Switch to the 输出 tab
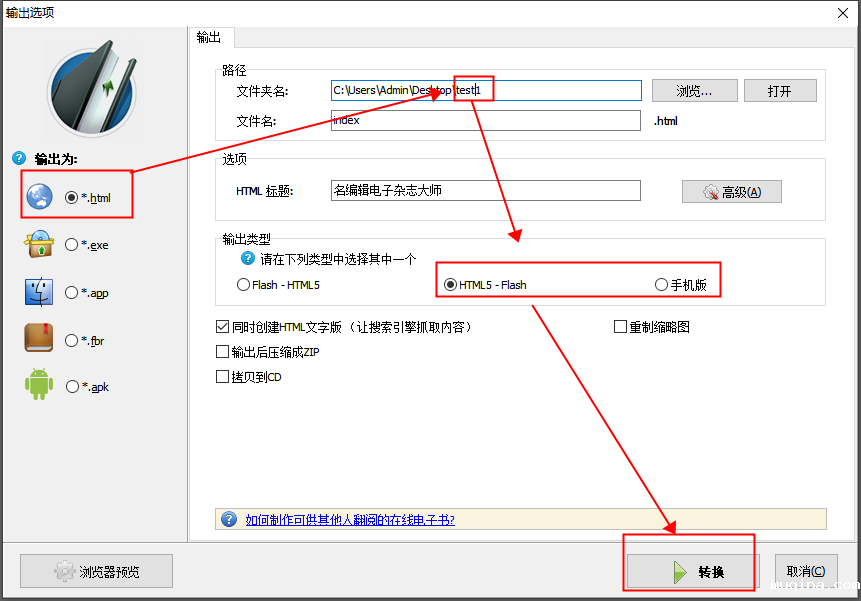 [210, 37]
